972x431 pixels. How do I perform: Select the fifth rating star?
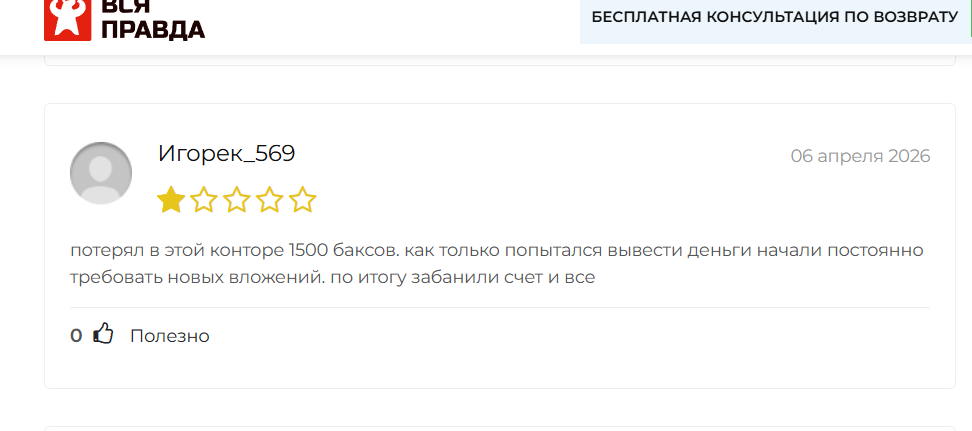303,201
